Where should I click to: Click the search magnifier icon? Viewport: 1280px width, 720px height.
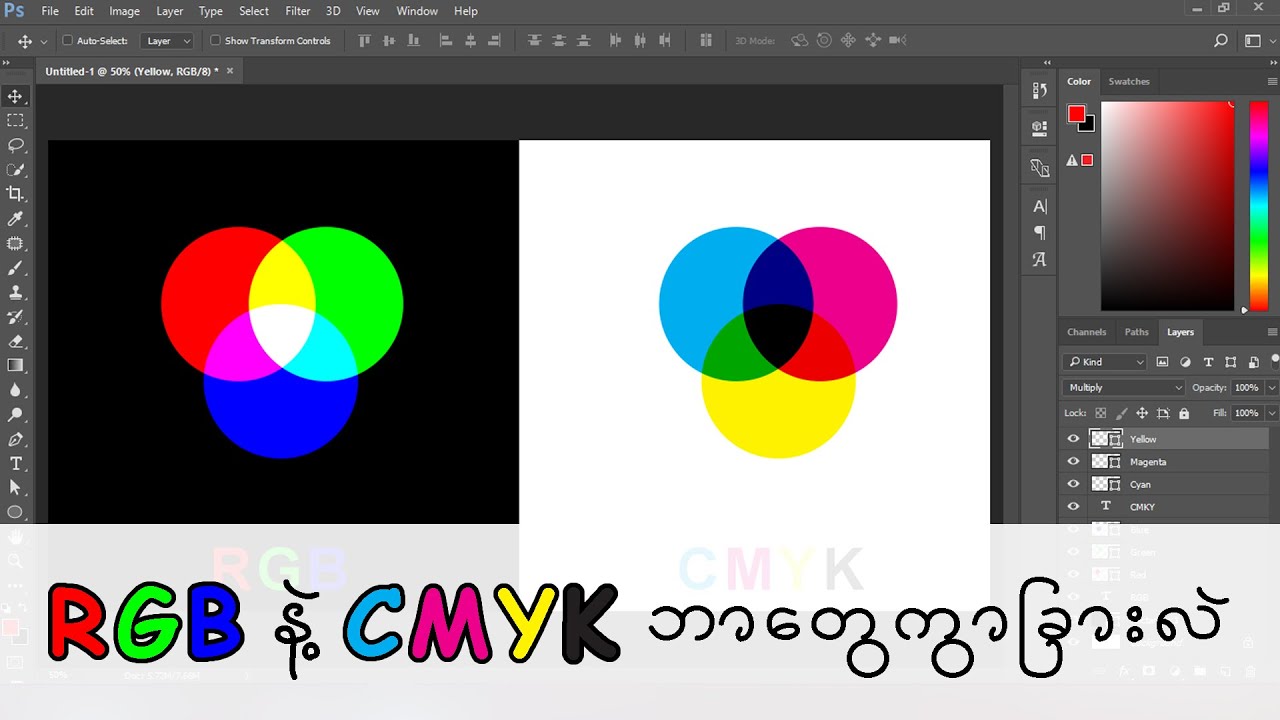click(1220, 41)
